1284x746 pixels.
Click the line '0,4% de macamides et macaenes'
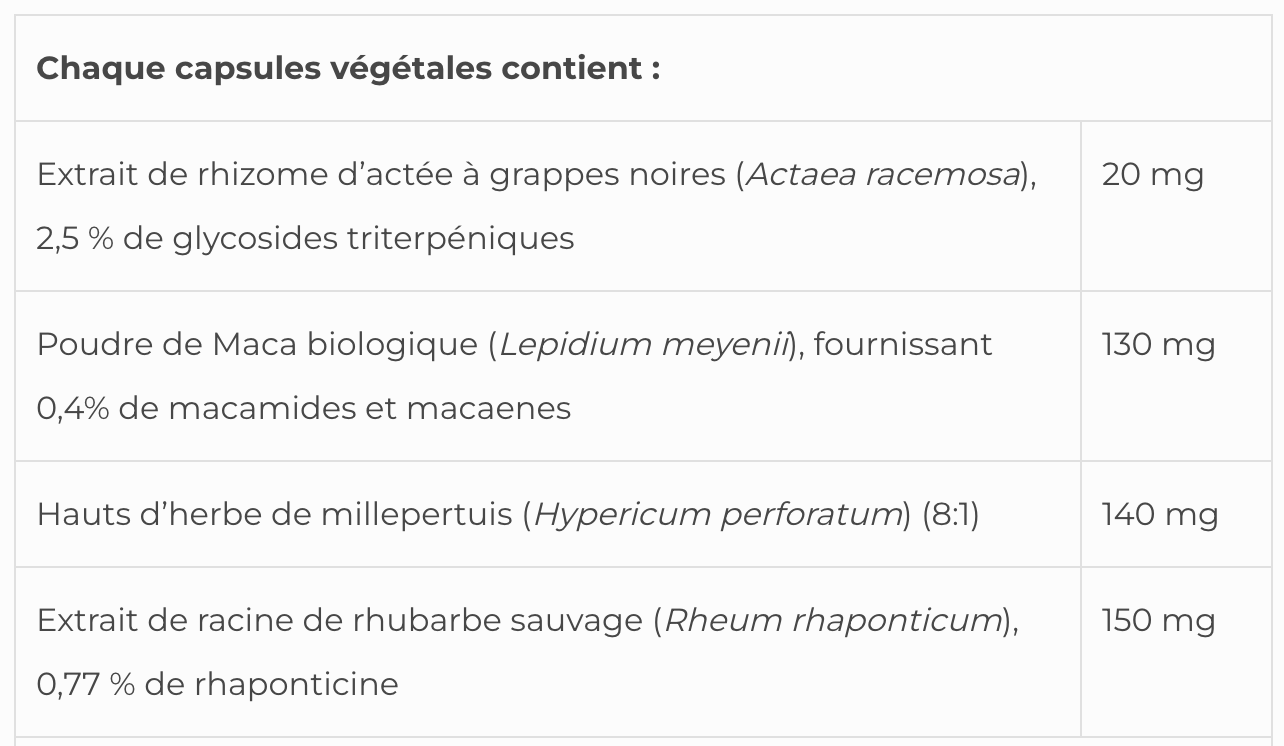pyautogui.click(x=303, y=409)
